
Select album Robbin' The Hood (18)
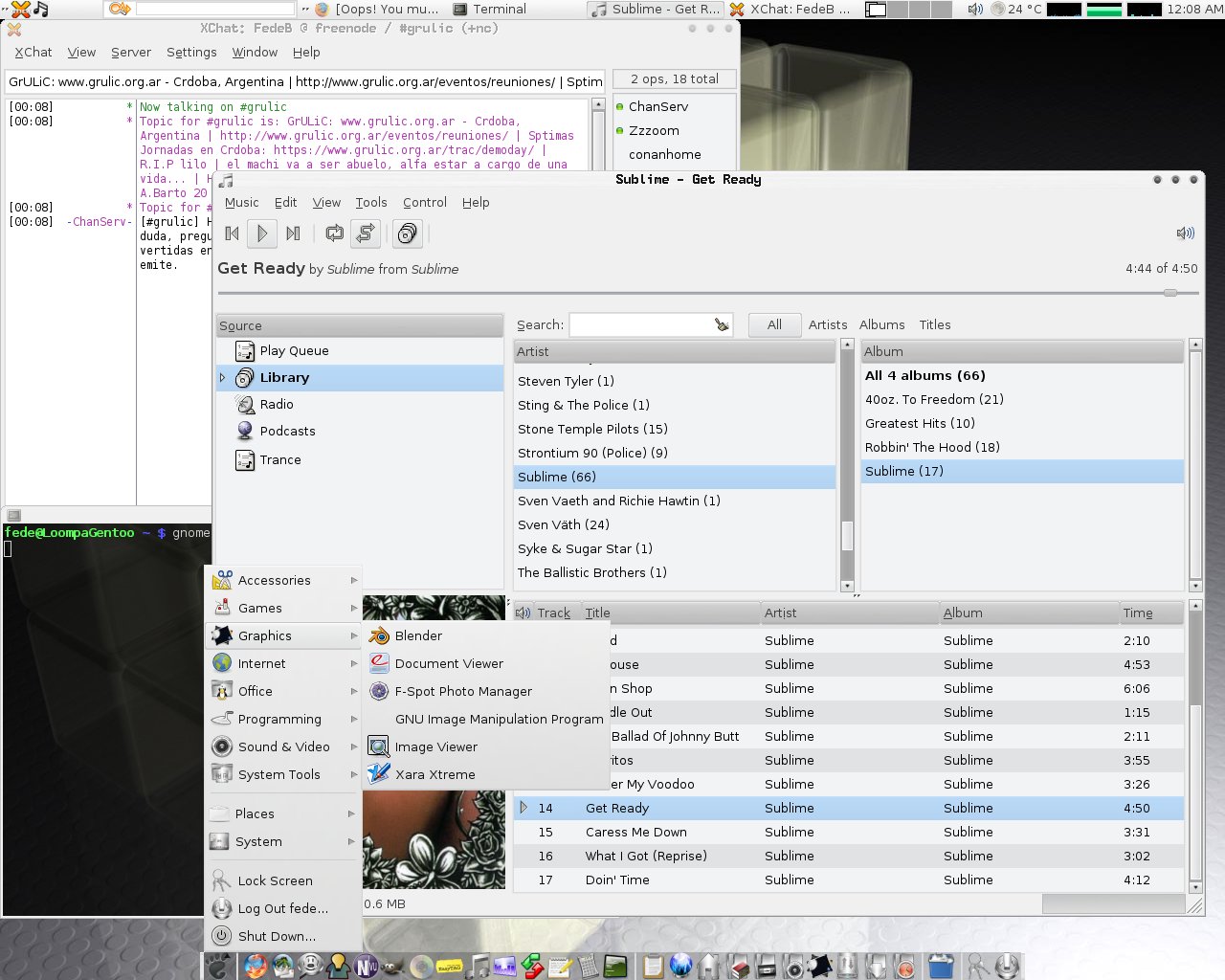point(1022,447)
